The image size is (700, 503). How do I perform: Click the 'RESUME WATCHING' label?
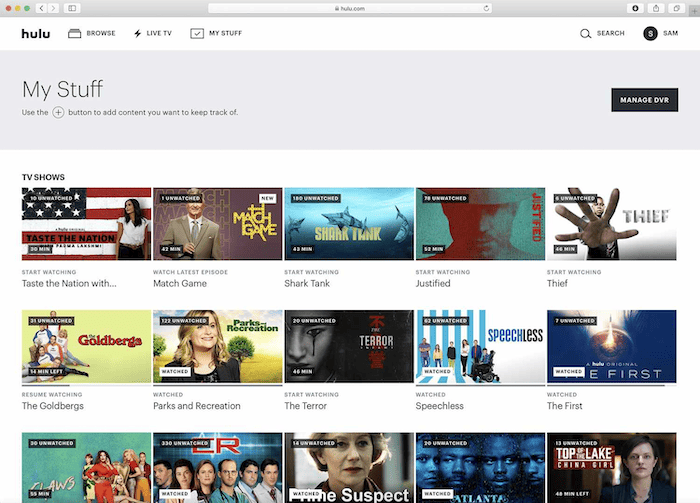(x=52, y=395)
